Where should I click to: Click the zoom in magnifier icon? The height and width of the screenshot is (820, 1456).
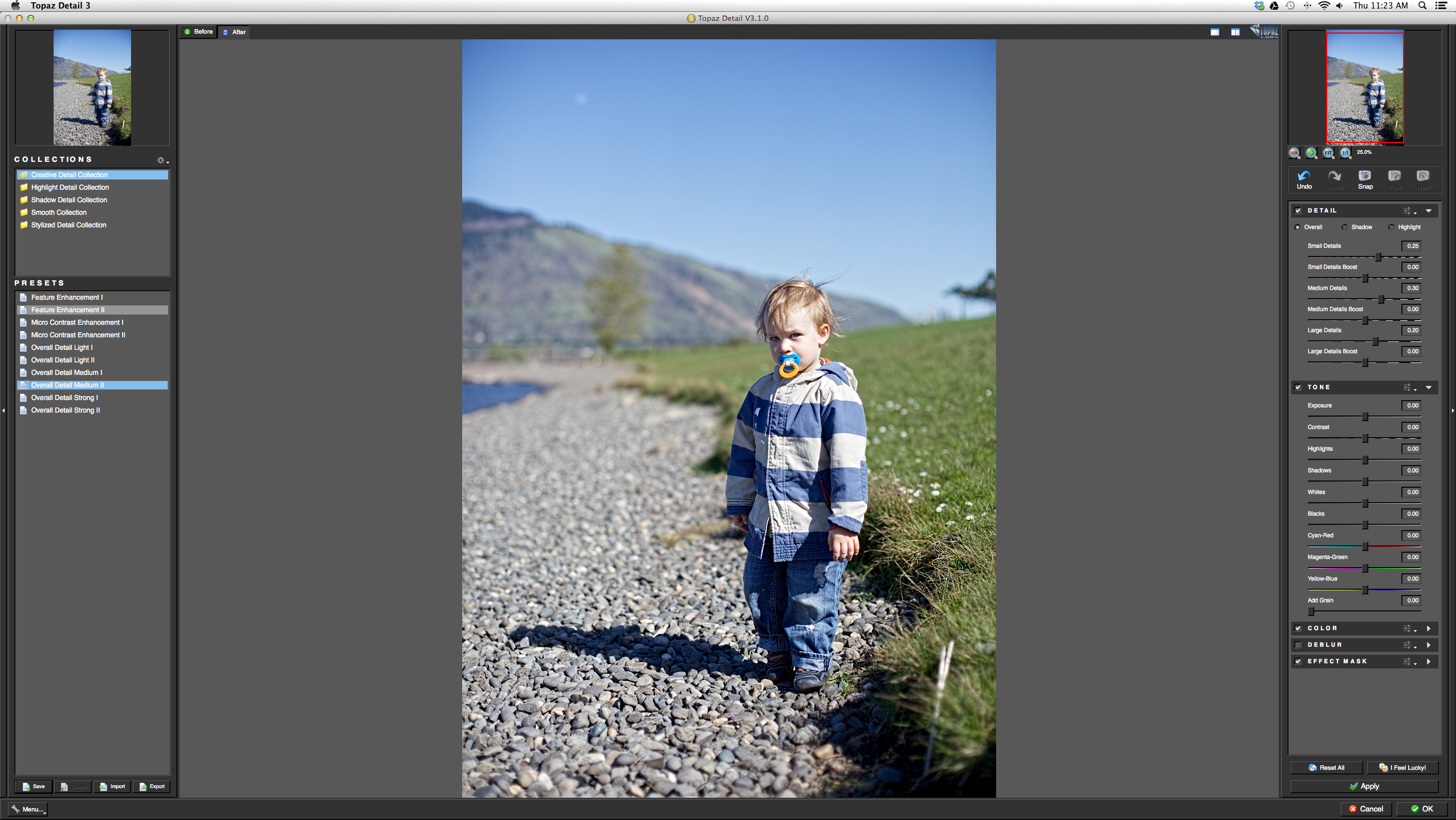tap(1311, 153)
